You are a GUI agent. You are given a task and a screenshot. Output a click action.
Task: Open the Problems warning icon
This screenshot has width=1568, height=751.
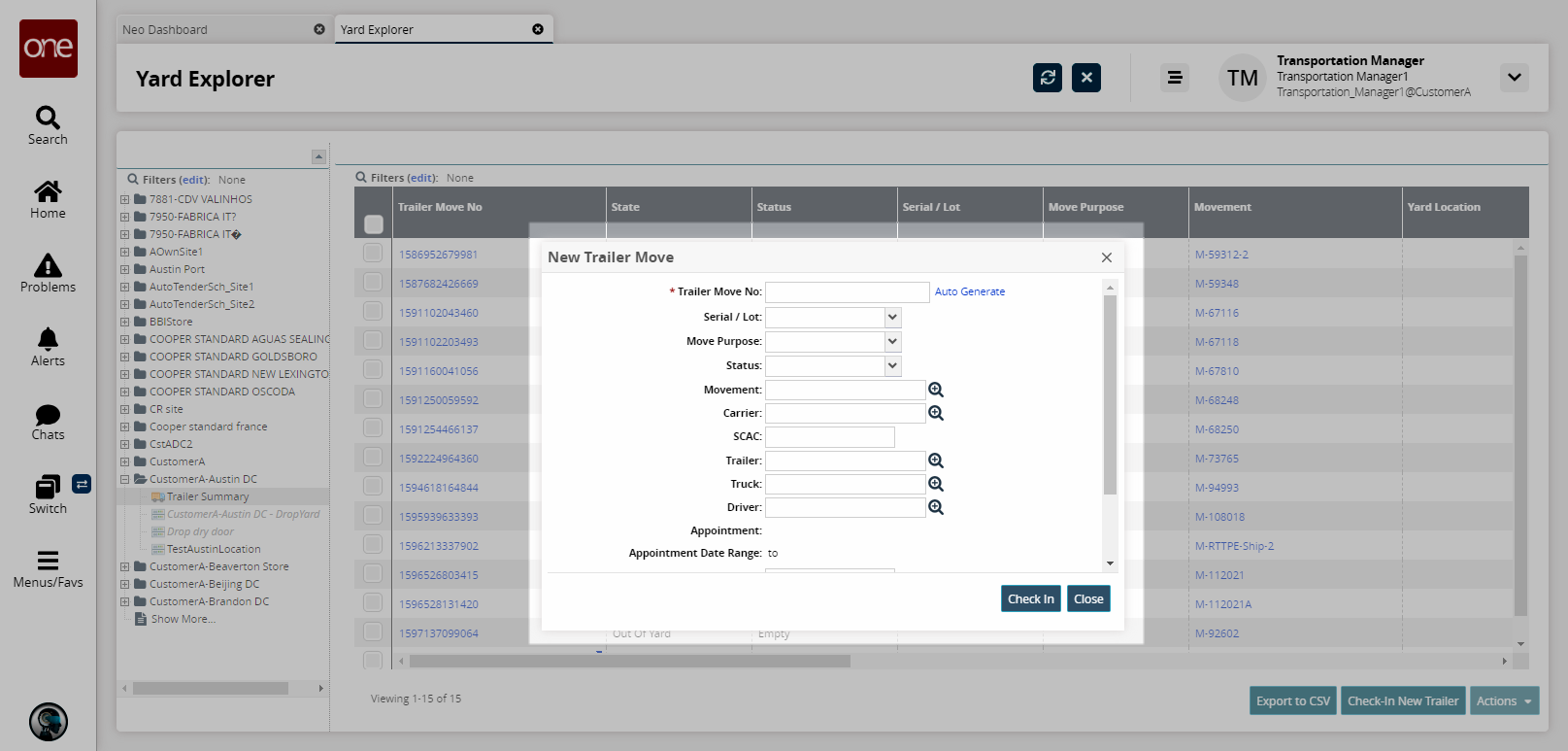click(48, 265)
